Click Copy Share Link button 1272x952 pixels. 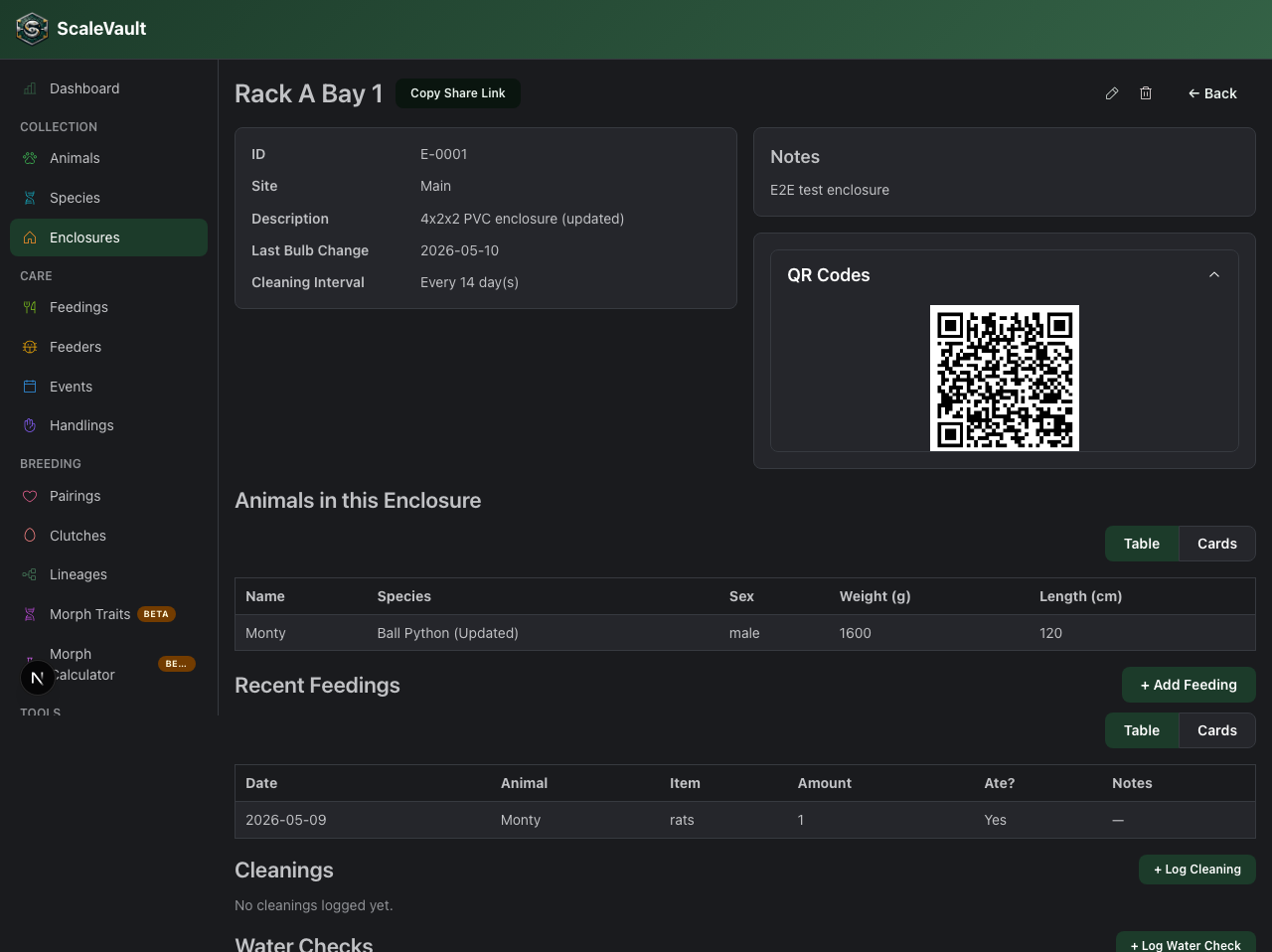coord(458,93)
